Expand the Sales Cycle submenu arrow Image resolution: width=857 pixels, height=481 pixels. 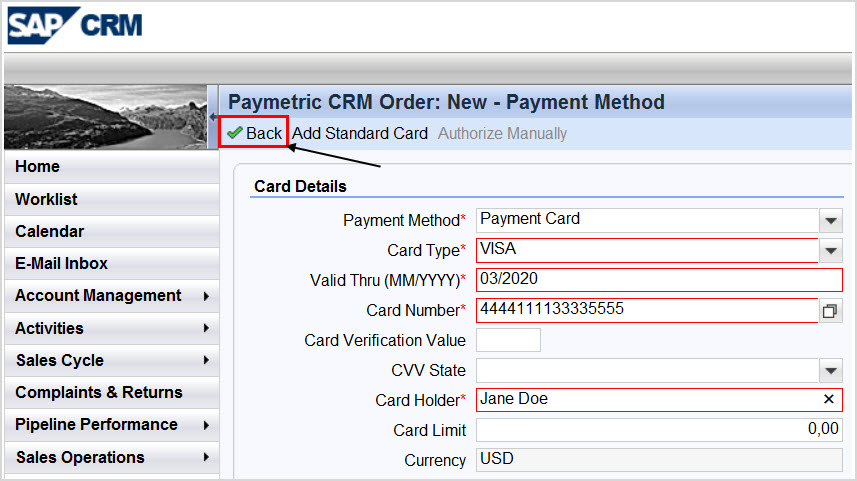[206, 360]
